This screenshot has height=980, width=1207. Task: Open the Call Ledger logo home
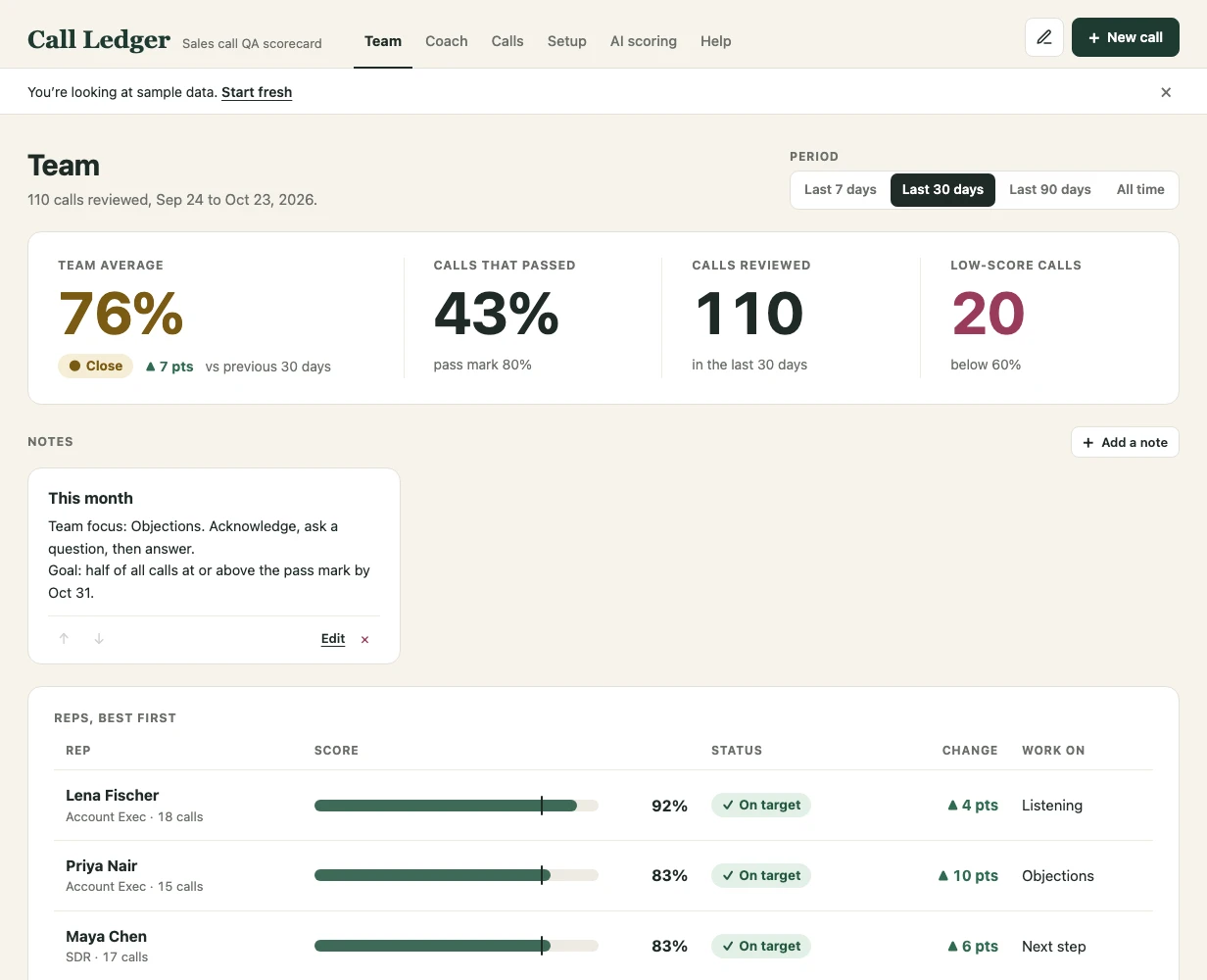pos(99,39)
